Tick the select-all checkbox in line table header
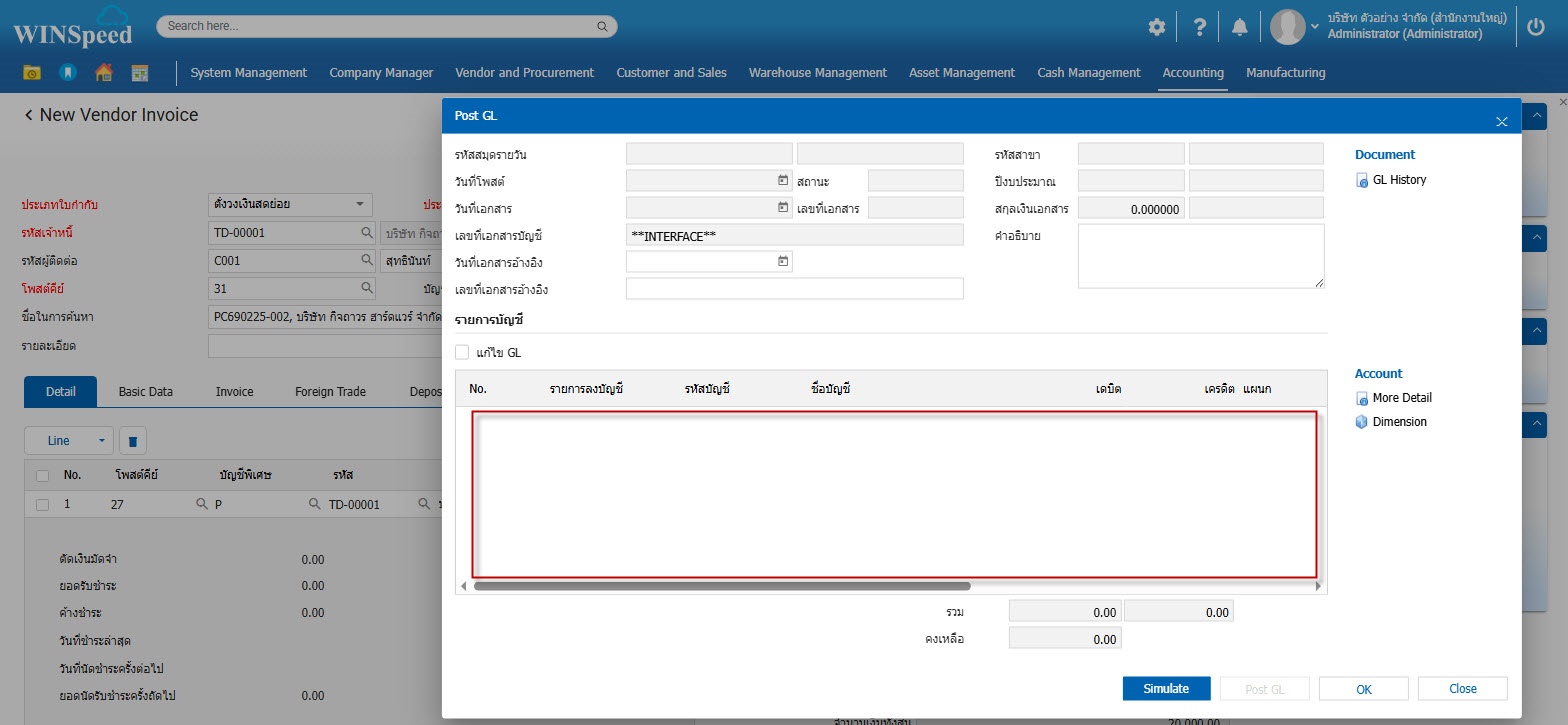 click(x=42, y=475)
